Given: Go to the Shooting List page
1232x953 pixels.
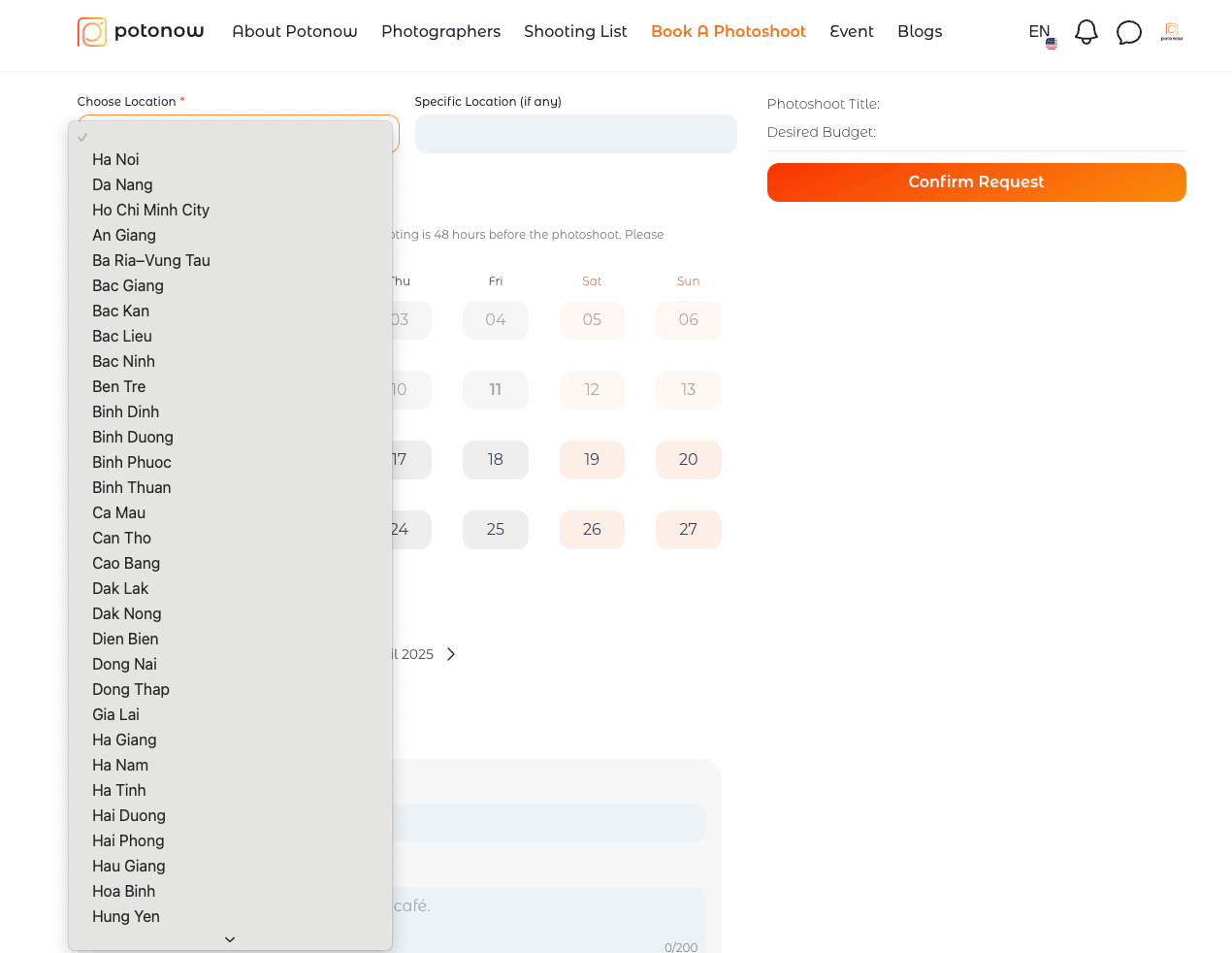Looking at the screenshot, I should (x=575, y=31).
